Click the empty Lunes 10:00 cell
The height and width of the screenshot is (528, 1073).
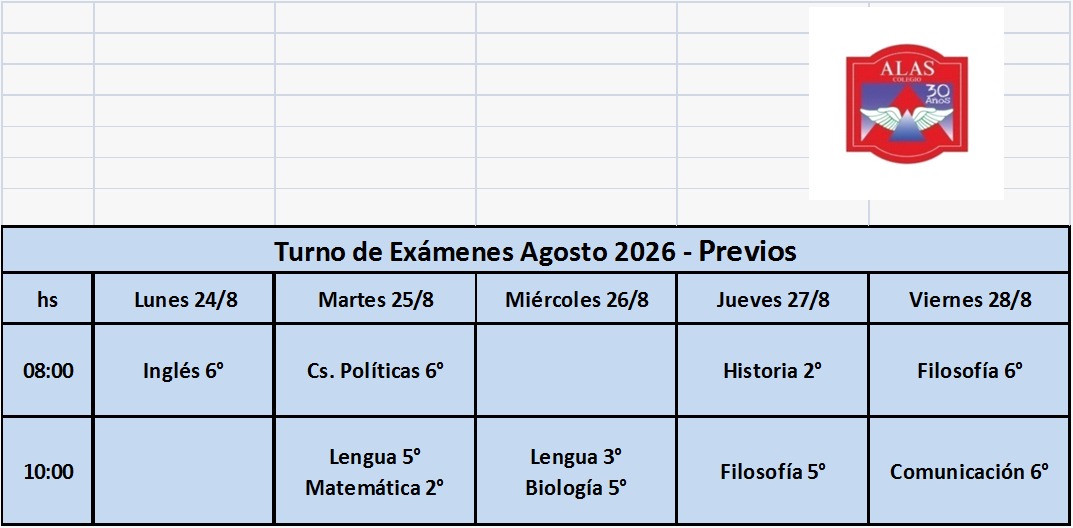pyautogui.click(x=184, y=471)
